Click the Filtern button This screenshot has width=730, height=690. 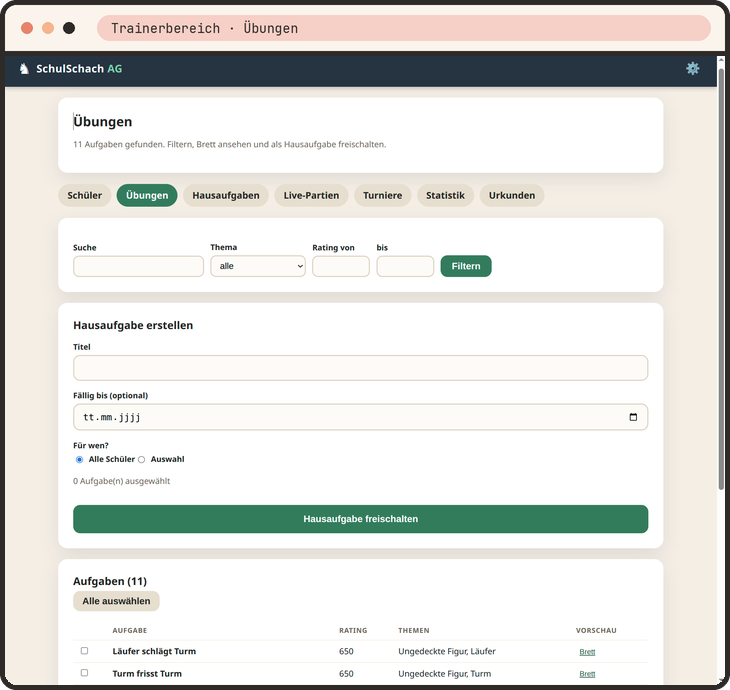(466, 266)
